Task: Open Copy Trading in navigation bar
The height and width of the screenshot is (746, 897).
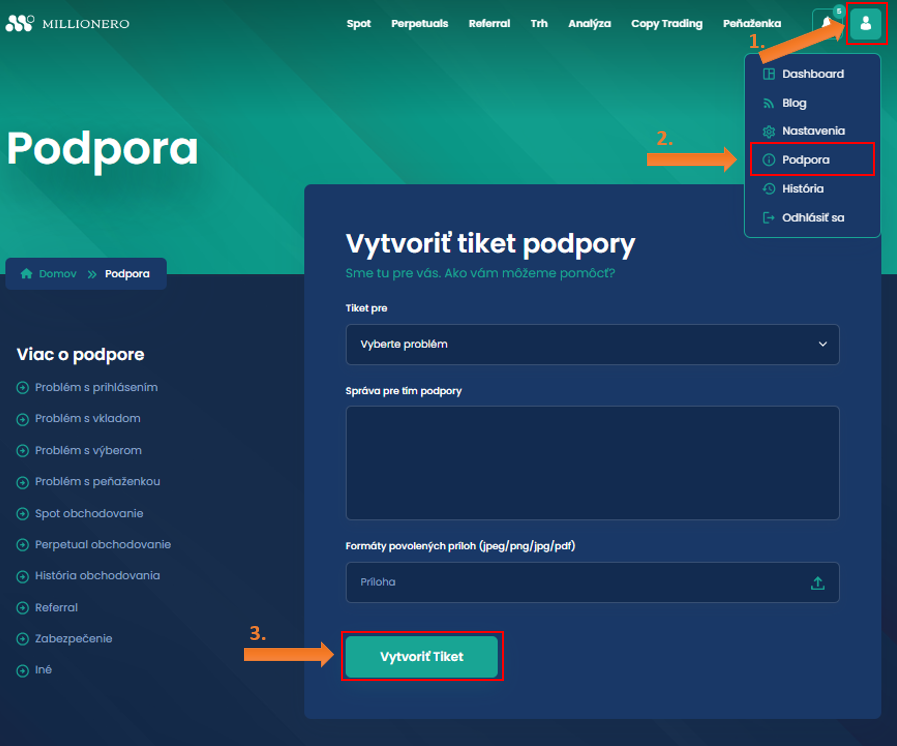Action: coord(666,23)
